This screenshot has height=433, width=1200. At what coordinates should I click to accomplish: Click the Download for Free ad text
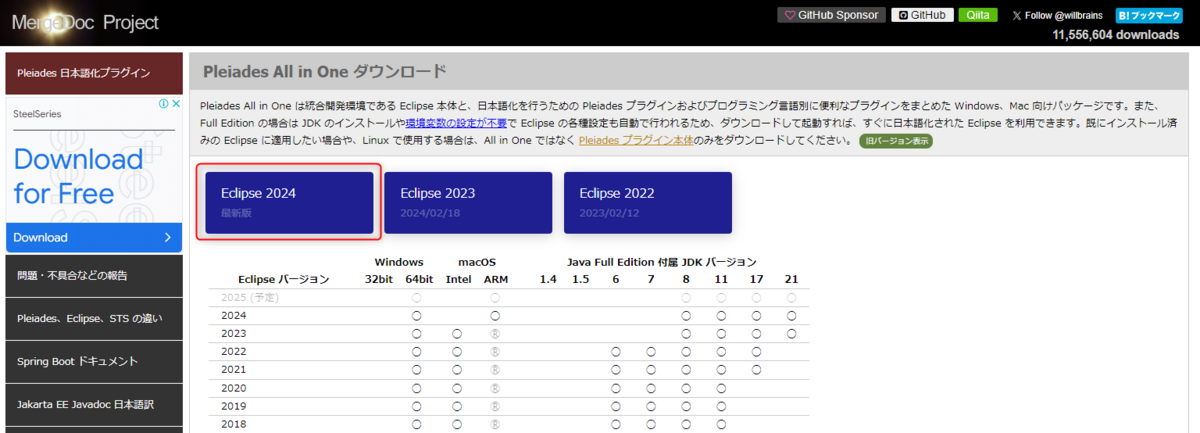point(78,176)
